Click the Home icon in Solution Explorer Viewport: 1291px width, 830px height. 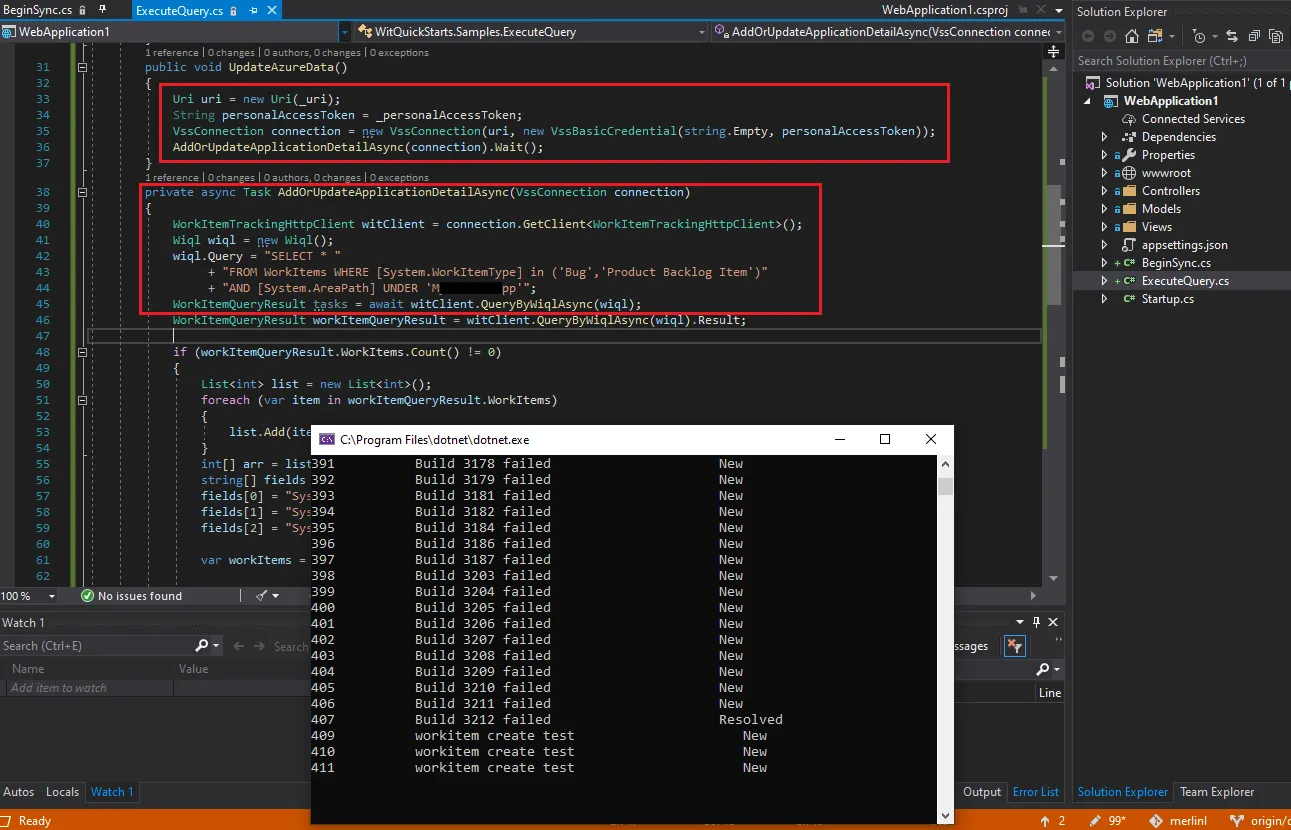point(1131,37)
